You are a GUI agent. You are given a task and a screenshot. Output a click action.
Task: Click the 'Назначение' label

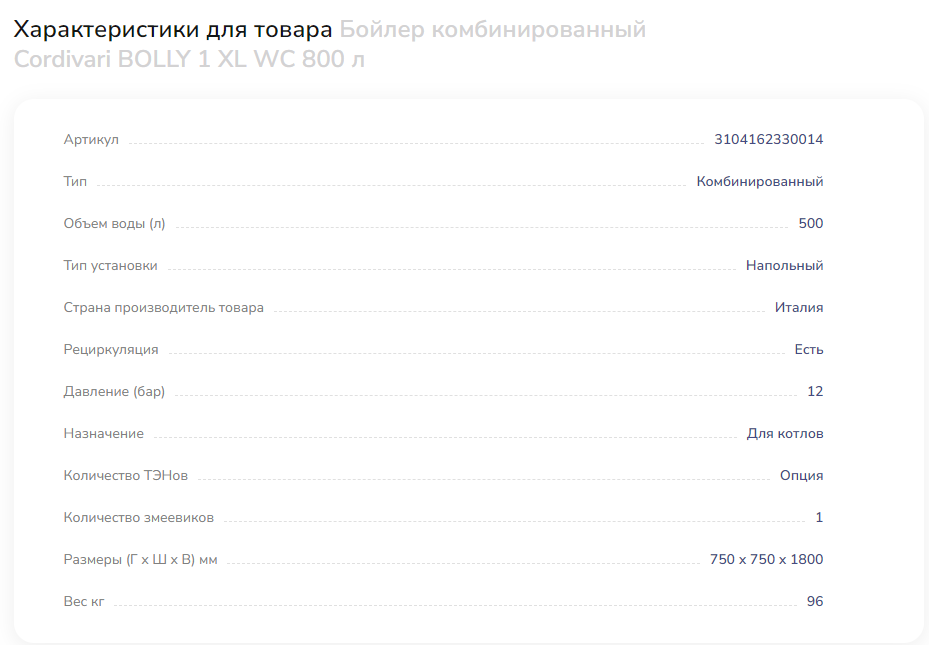[104, 434]
